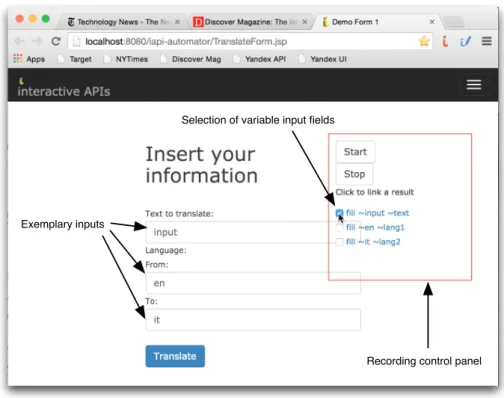The image size is (504, 398).
Task: Click the macOS green maximize button
Action: [46, 19]
